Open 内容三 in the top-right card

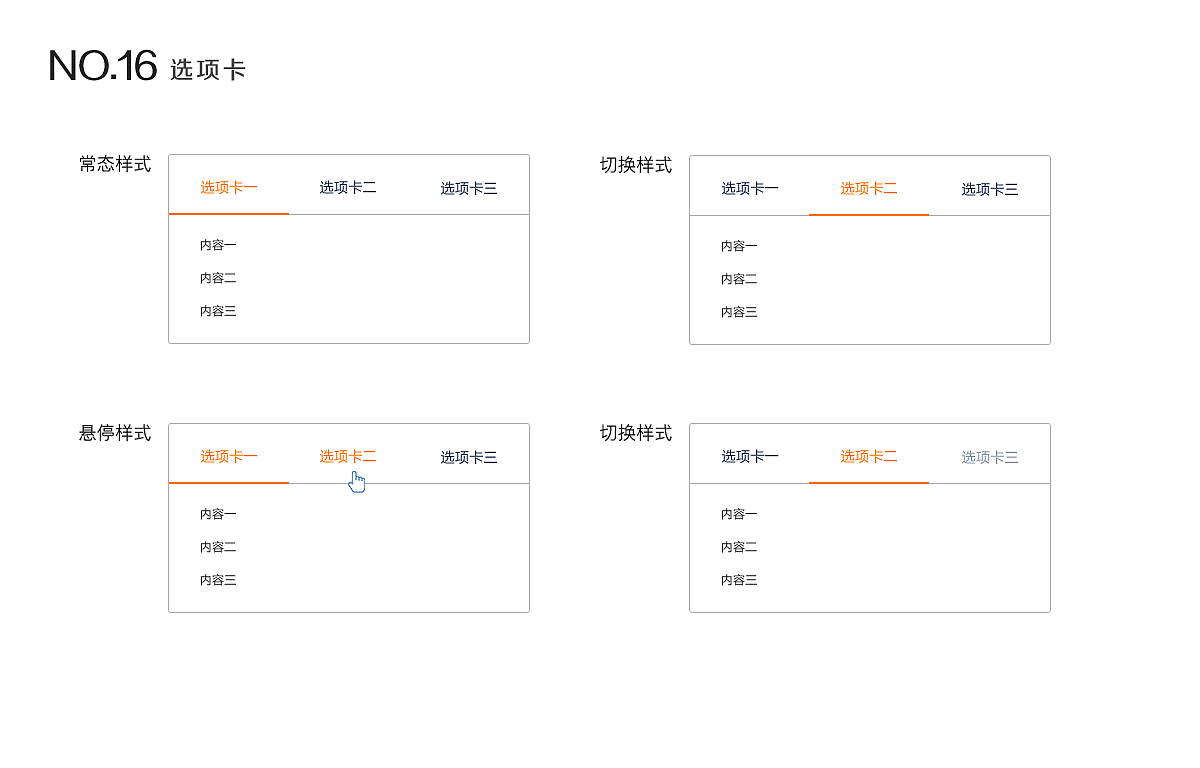(738, 312)
